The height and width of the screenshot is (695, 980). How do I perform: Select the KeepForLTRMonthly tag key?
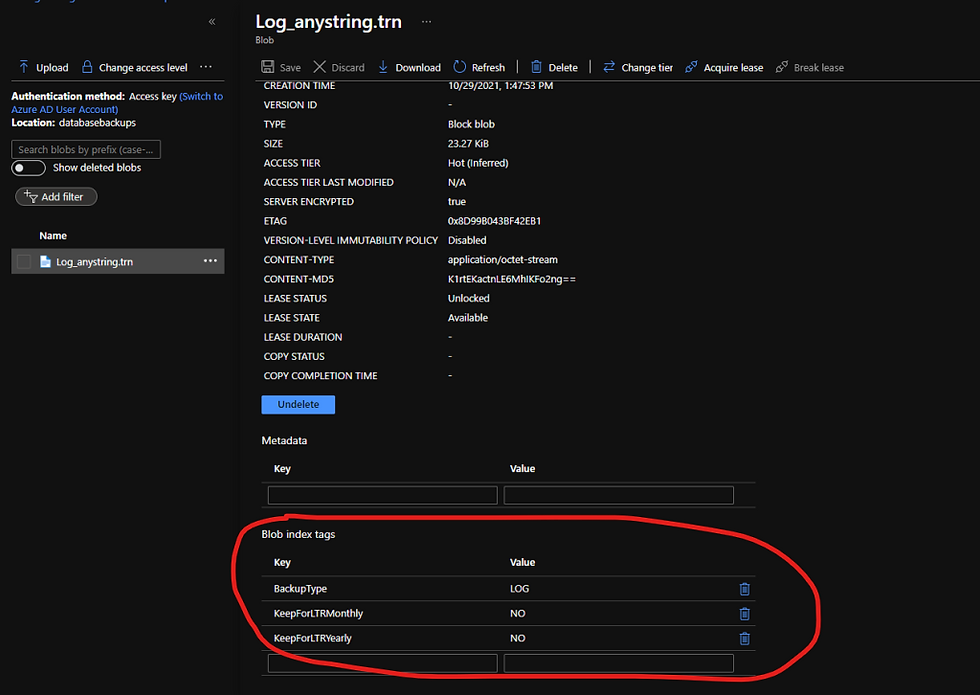(318, 614)
